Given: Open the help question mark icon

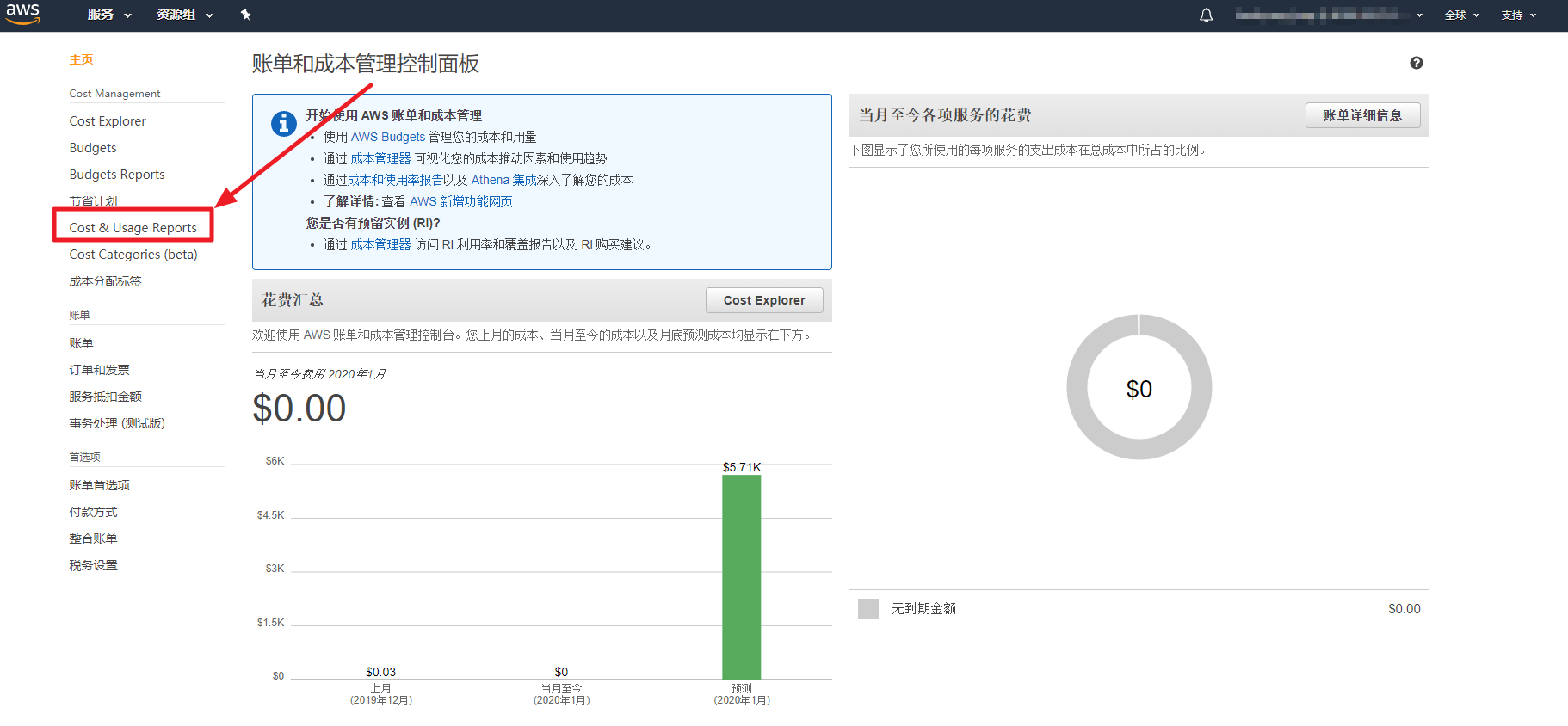Looking at the screenshot, I should click(1416, 63).
